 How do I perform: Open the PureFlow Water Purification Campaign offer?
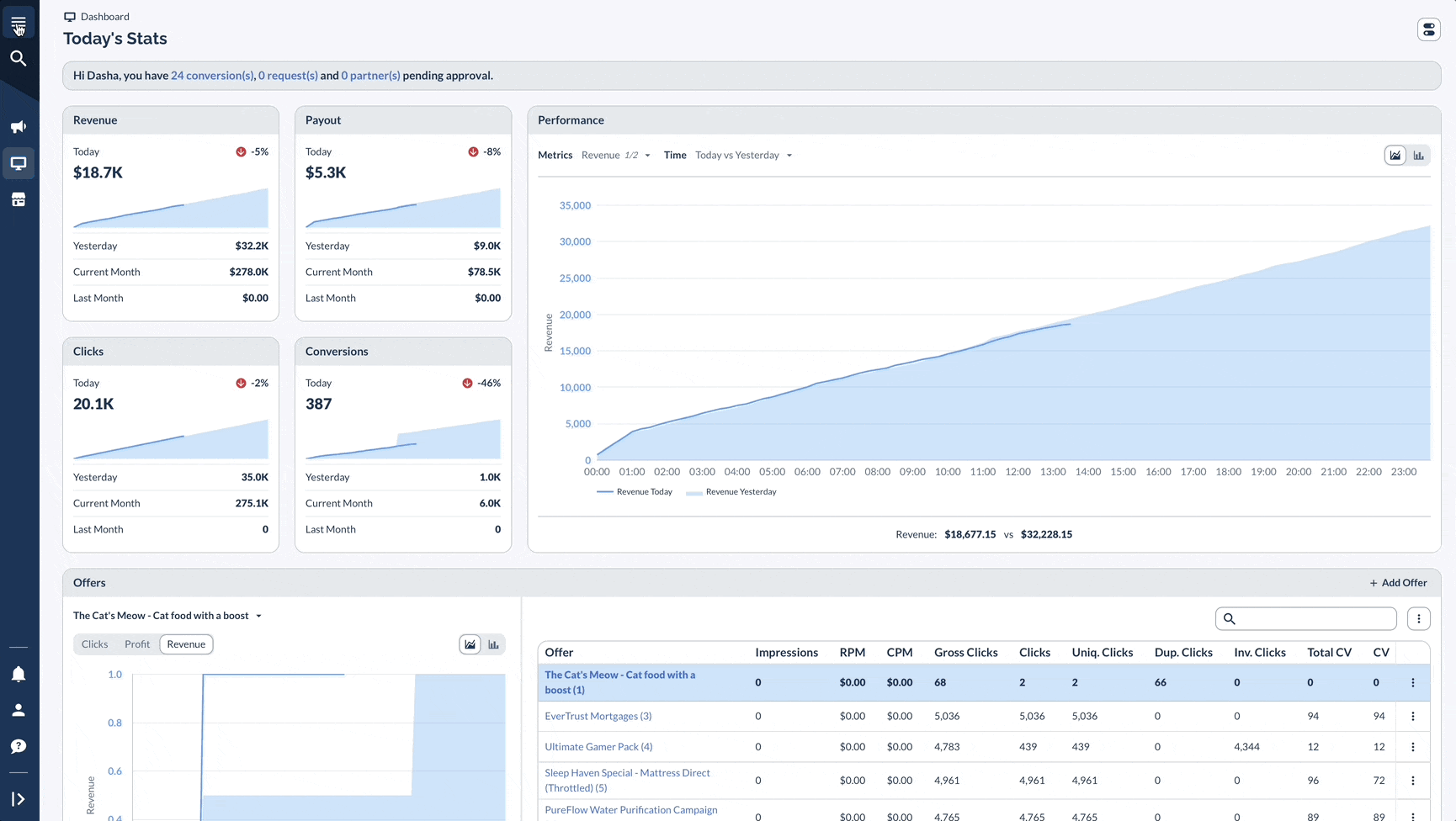(x=631, y=810)
